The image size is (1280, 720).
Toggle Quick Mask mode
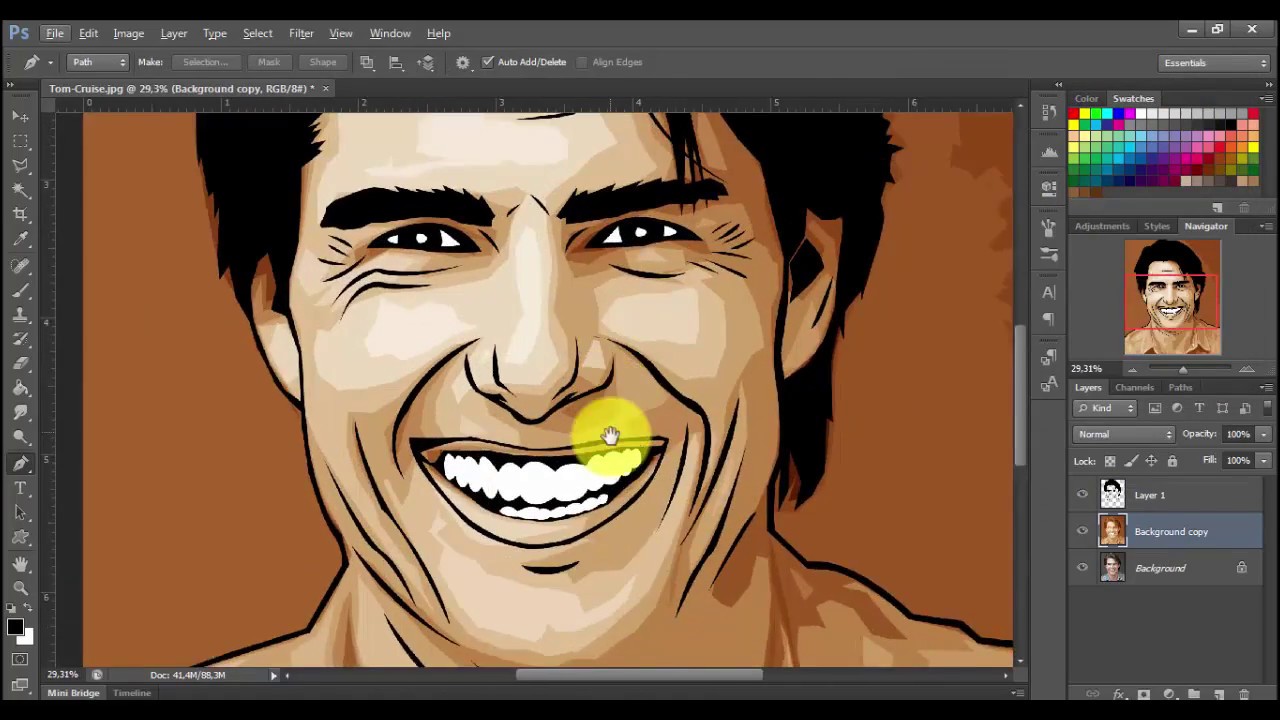20,660
